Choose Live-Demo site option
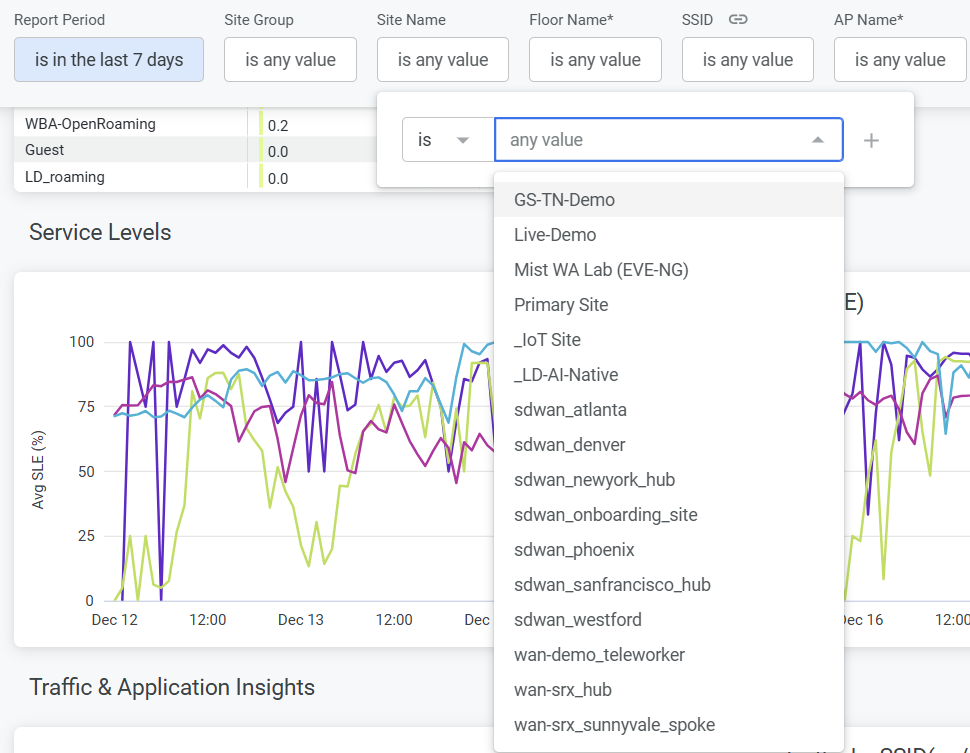This screenshot has height=753, width=970. tap(555, 235)
